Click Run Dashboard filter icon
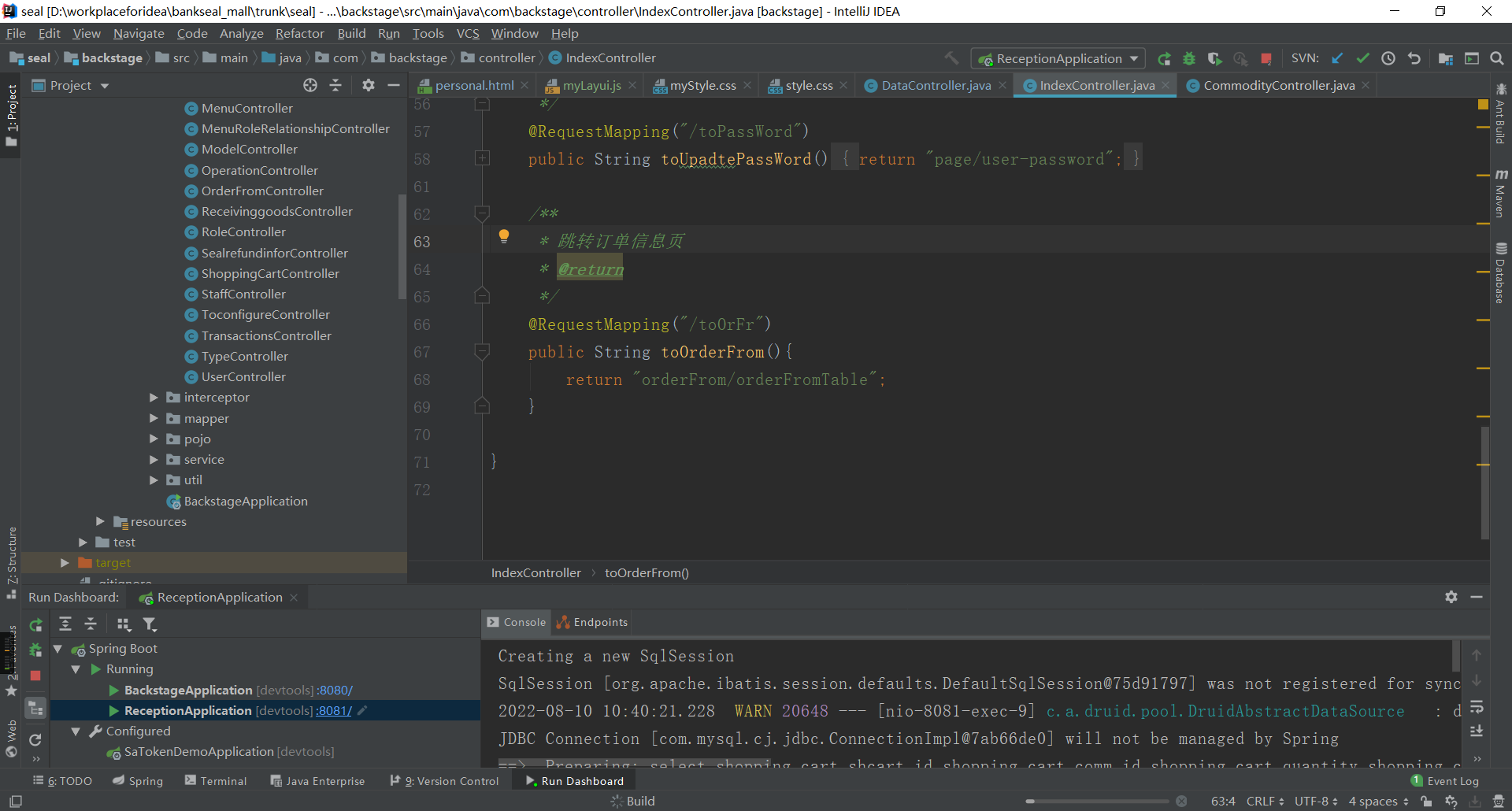 tap(150, 624)
